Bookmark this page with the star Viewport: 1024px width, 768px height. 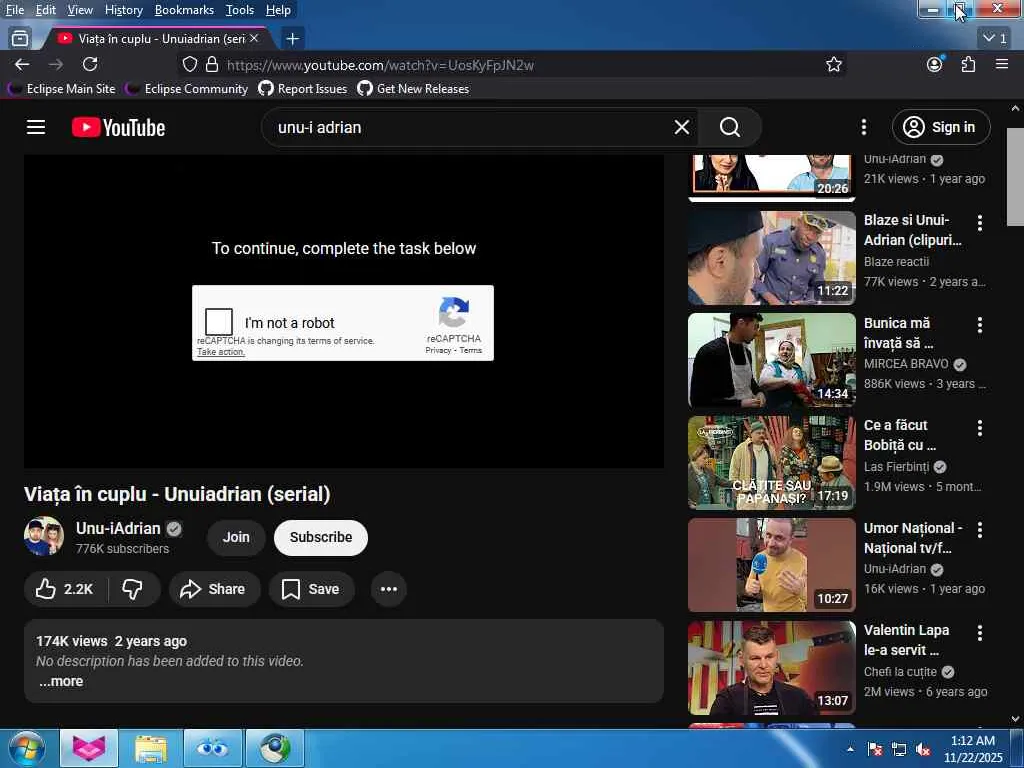point(833,65)
